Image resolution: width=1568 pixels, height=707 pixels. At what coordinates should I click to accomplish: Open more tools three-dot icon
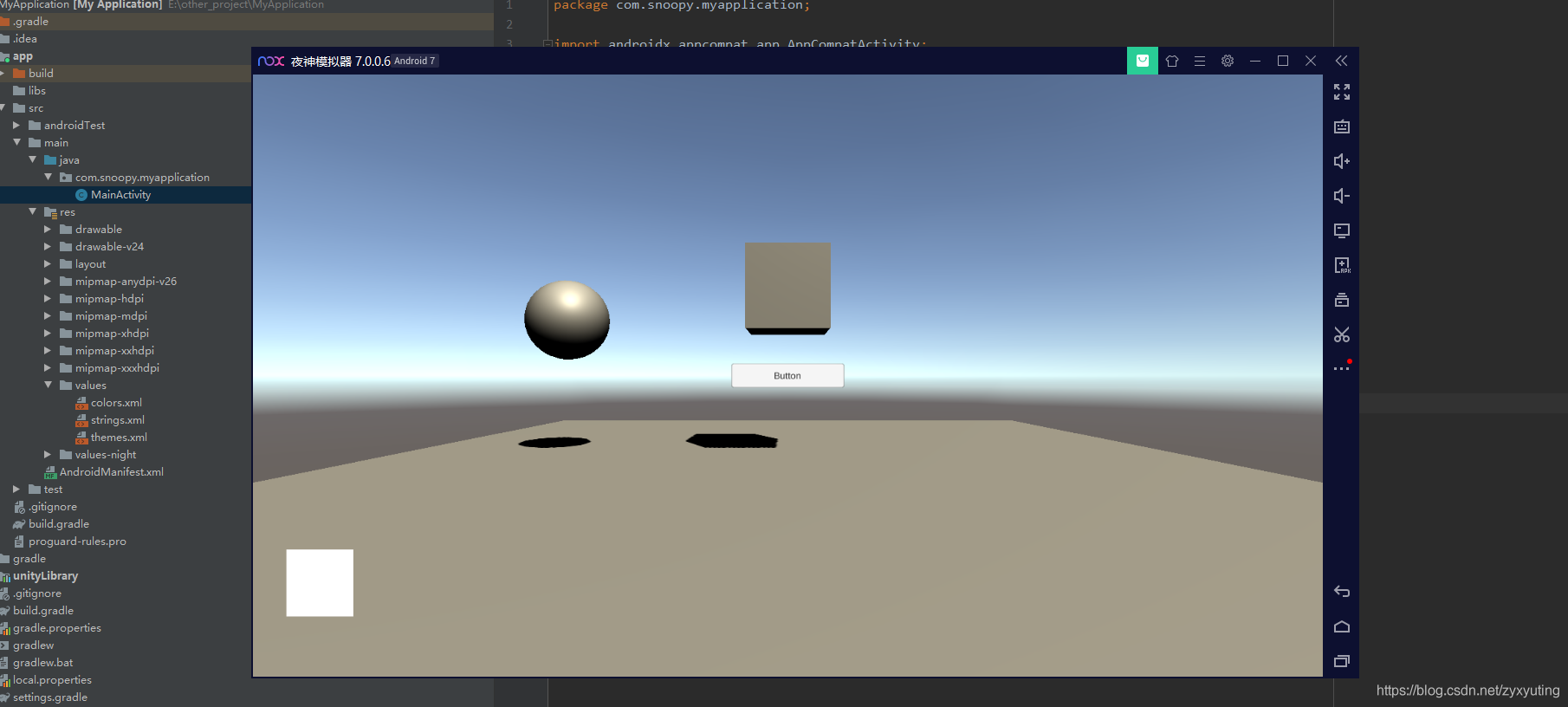pos(1342,368)
